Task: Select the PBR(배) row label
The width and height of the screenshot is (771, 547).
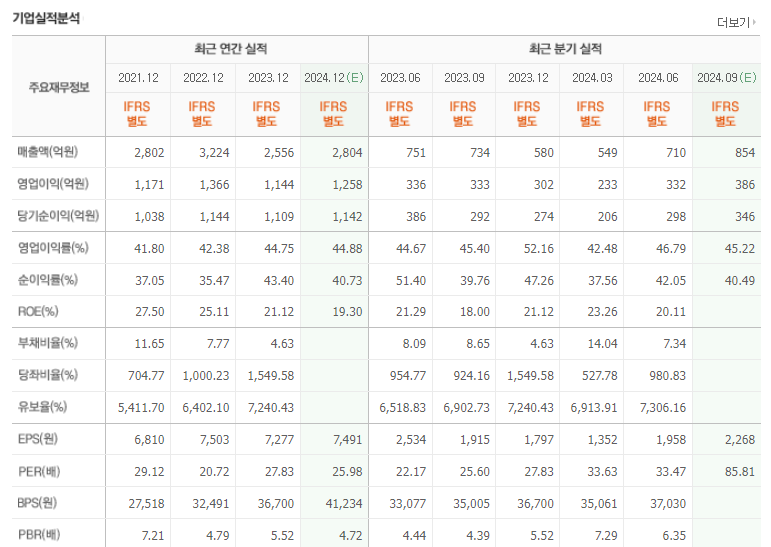Action: [39, 535]
